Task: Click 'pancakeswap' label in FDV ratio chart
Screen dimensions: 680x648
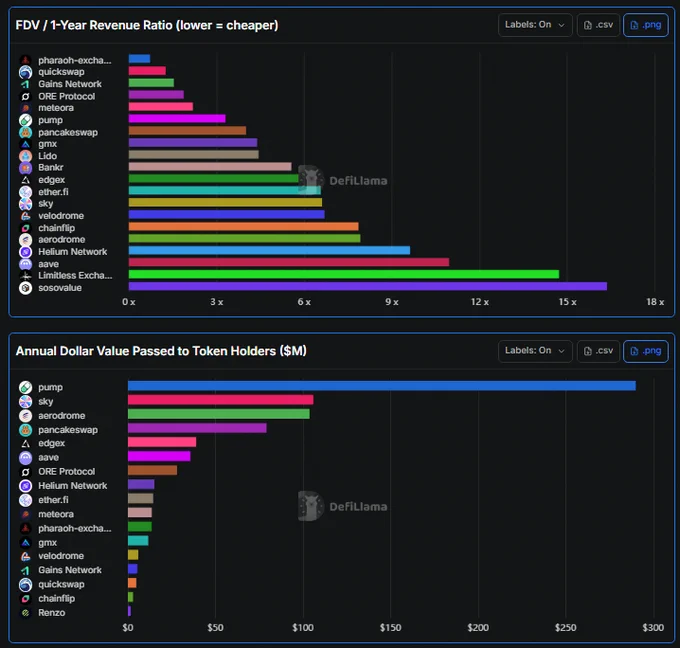Action: 68,132
